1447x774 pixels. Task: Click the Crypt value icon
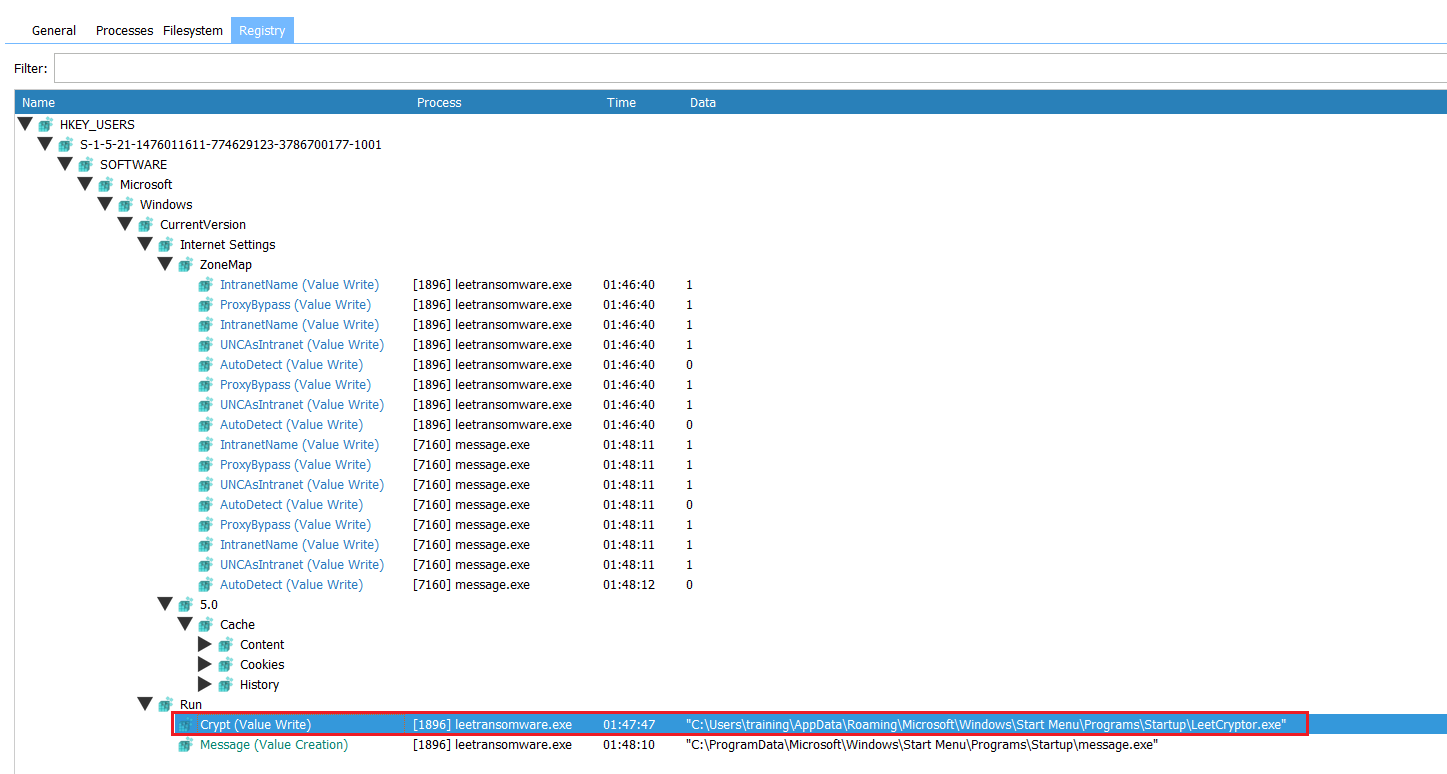[185, 724]
